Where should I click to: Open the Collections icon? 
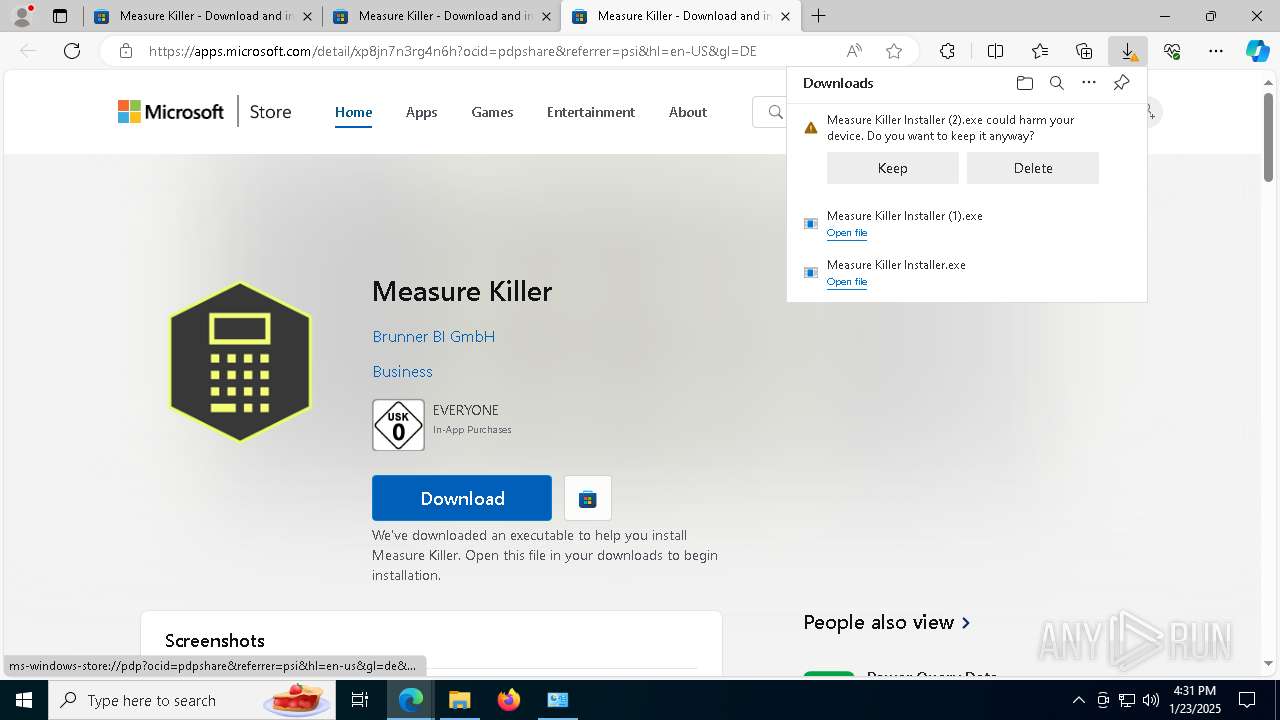[x=1084, y=51]
